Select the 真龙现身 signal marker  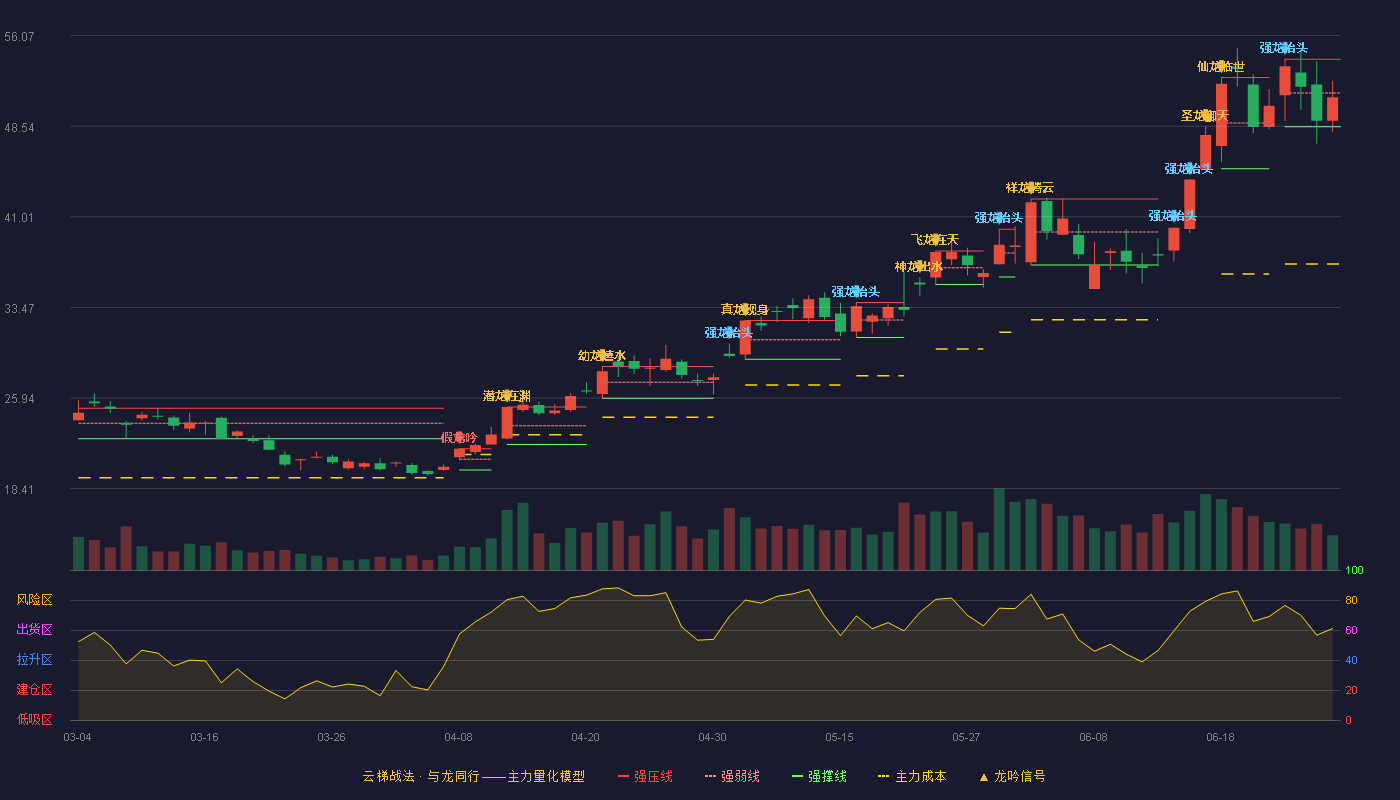click(x=744, y=309)
